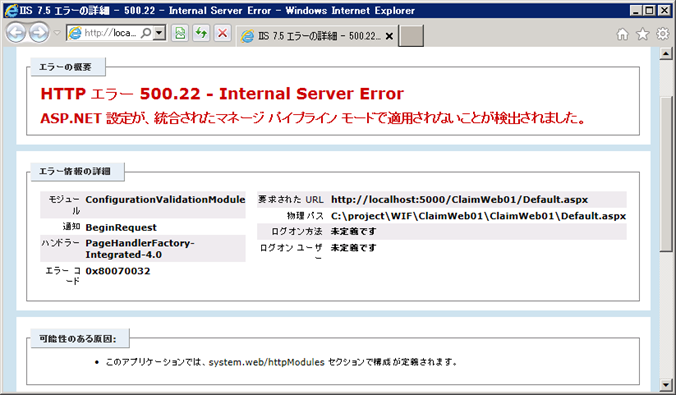This screenshot has width=676, height=395.
Task: Expand the address bar autocomplete dropdown
Action: [160, 33]
